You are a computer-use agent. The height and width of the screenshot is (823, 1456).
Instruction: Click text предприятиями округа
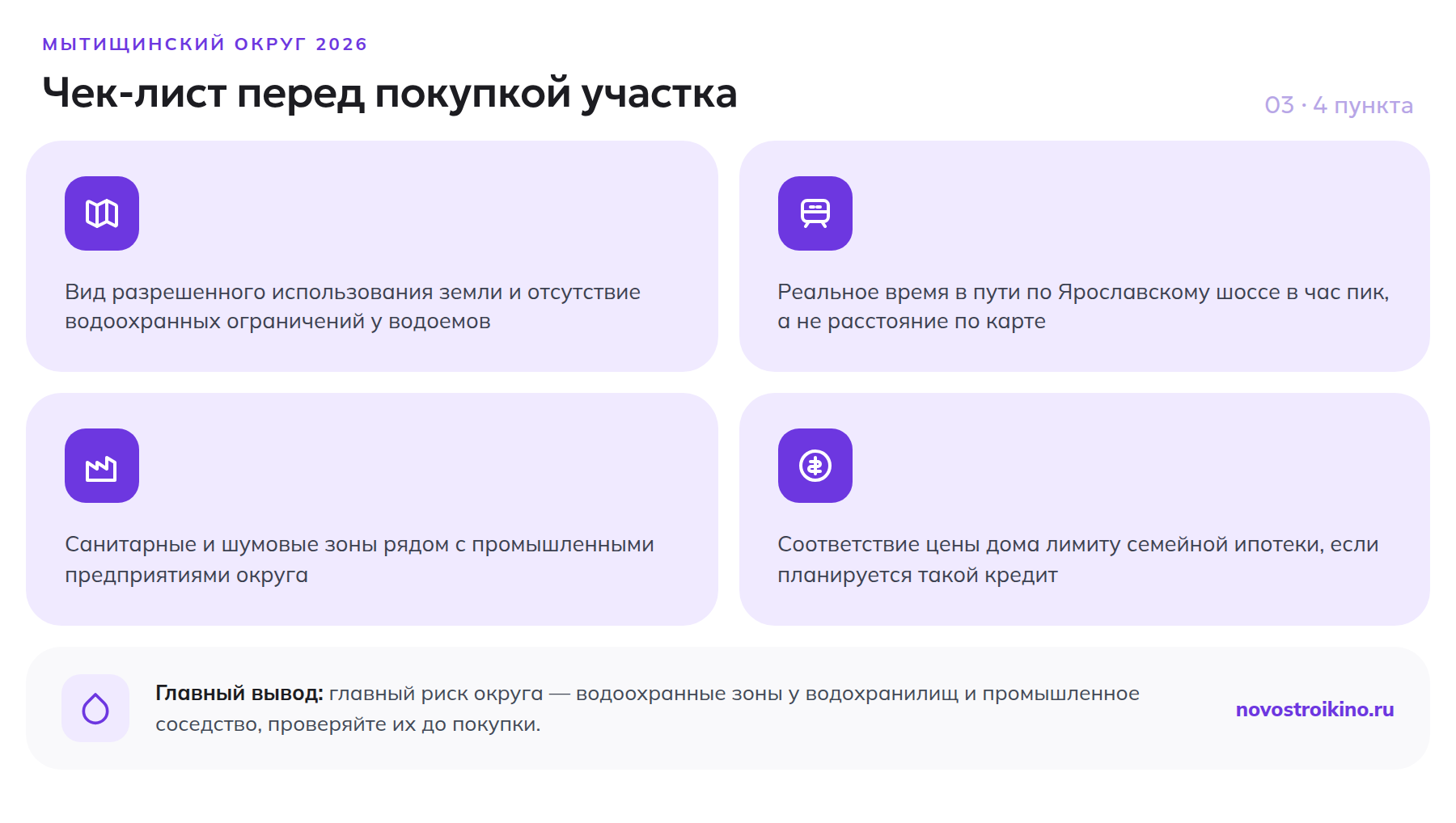pos(186,575)
